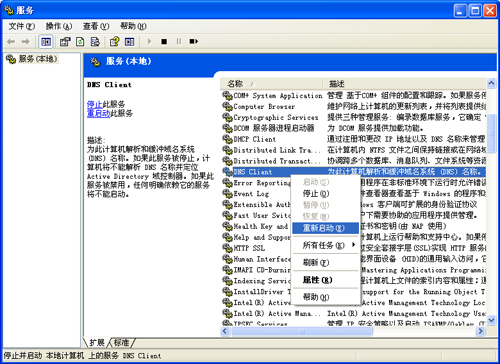Click the 重启动 link to restart the service

98,113
